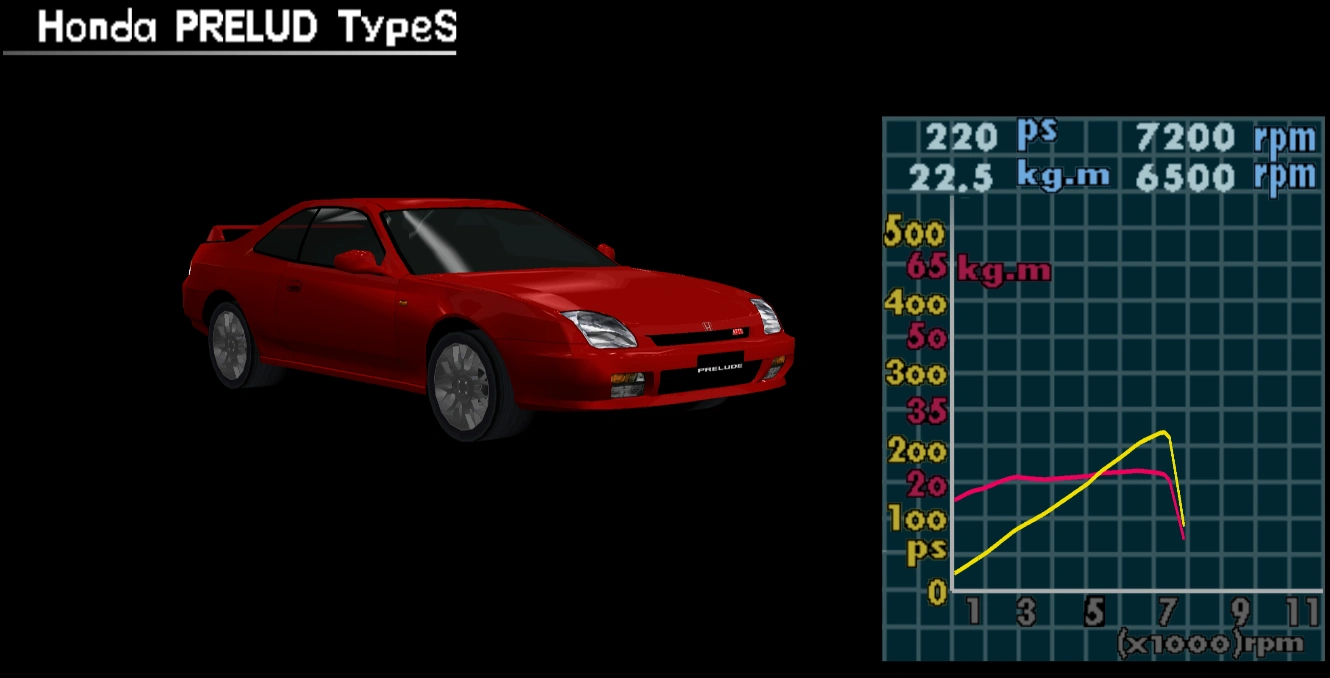Click the (x1000)rpm axis caption

(1210, 642)
